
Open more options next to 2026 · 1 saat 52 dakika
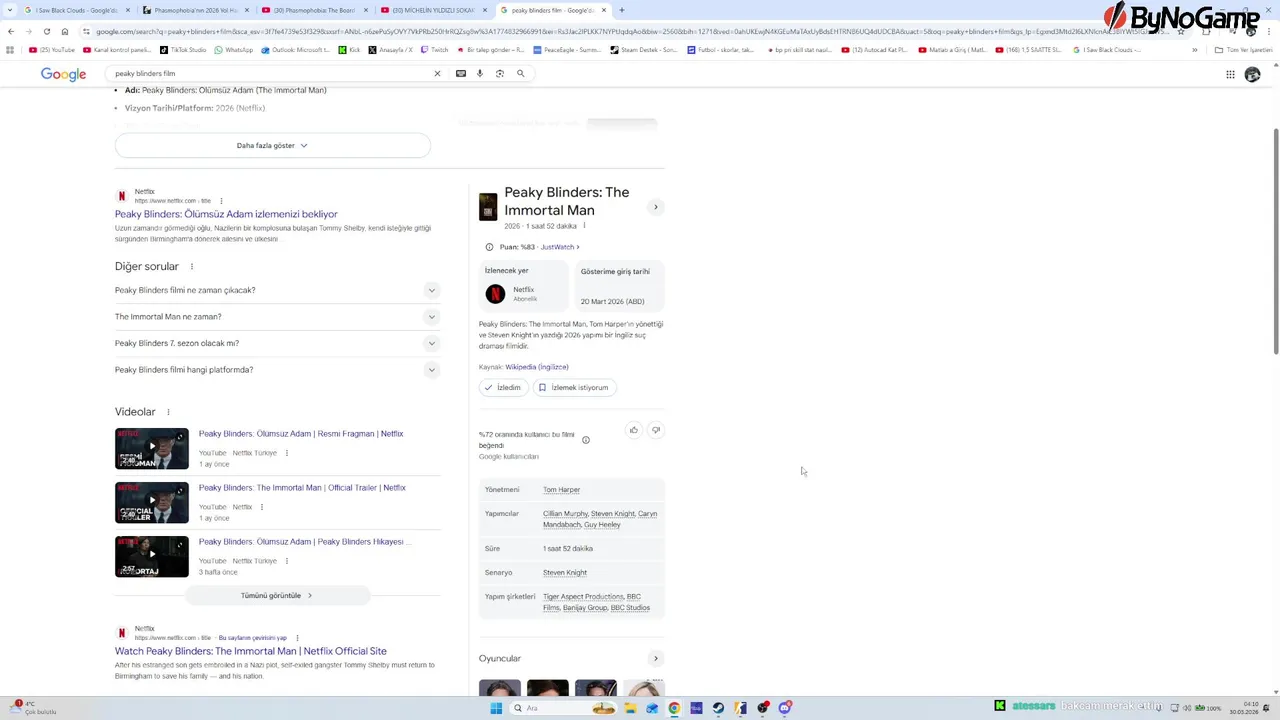coord(584,226)
